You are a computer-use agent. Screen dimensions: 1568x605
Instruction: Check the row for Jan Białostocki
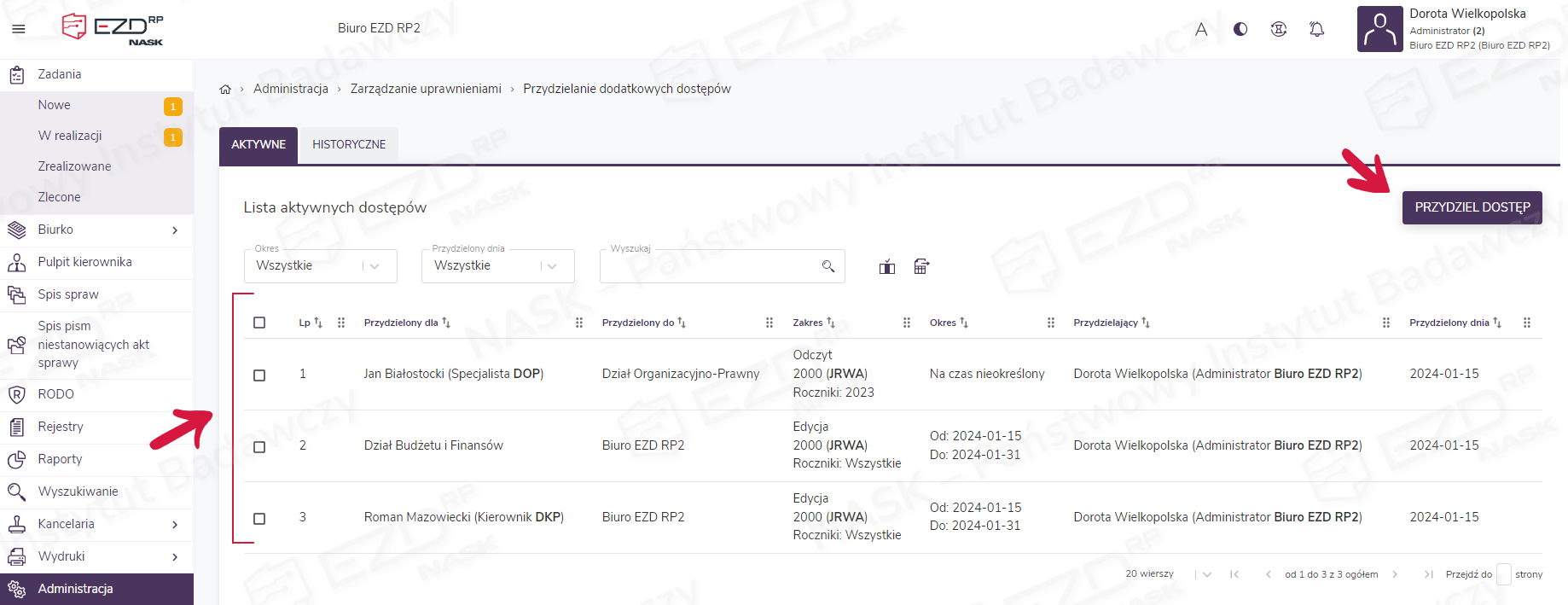coord(259,375)
